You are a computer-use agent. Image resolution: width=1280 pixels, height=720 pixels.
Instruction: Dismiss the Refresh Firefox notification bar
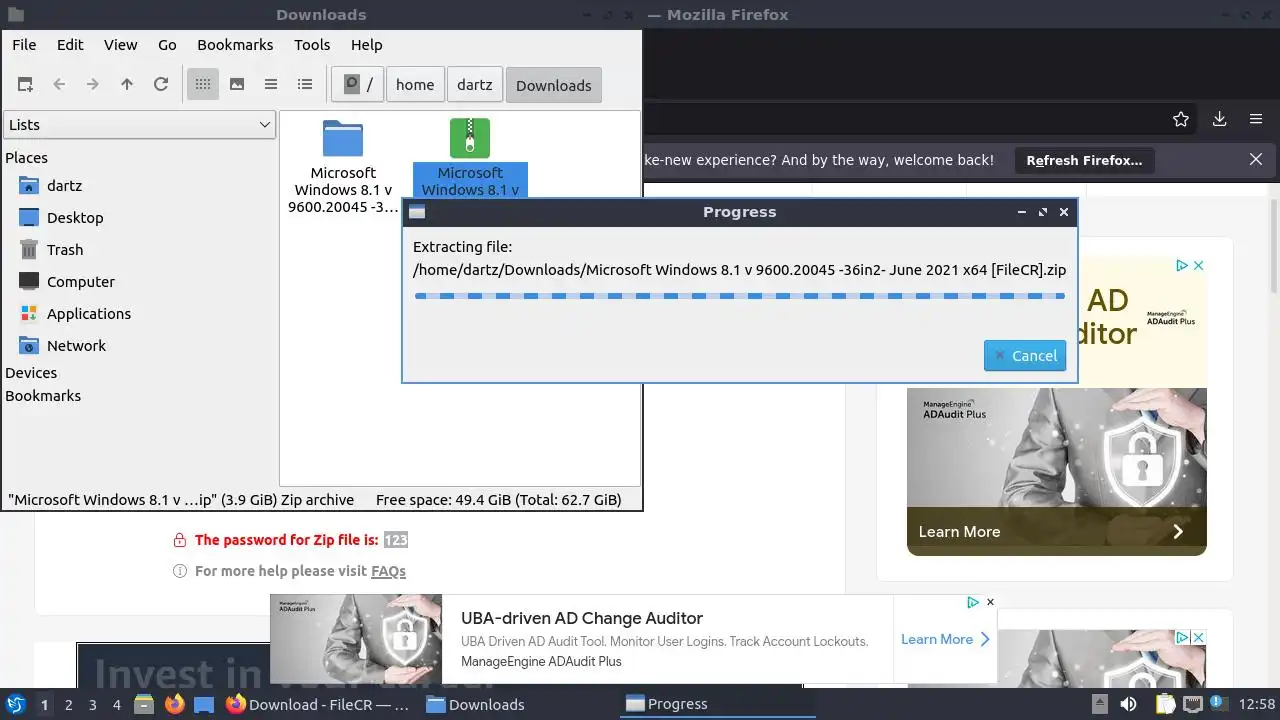pyautogui.click(x=1256, y=160)
